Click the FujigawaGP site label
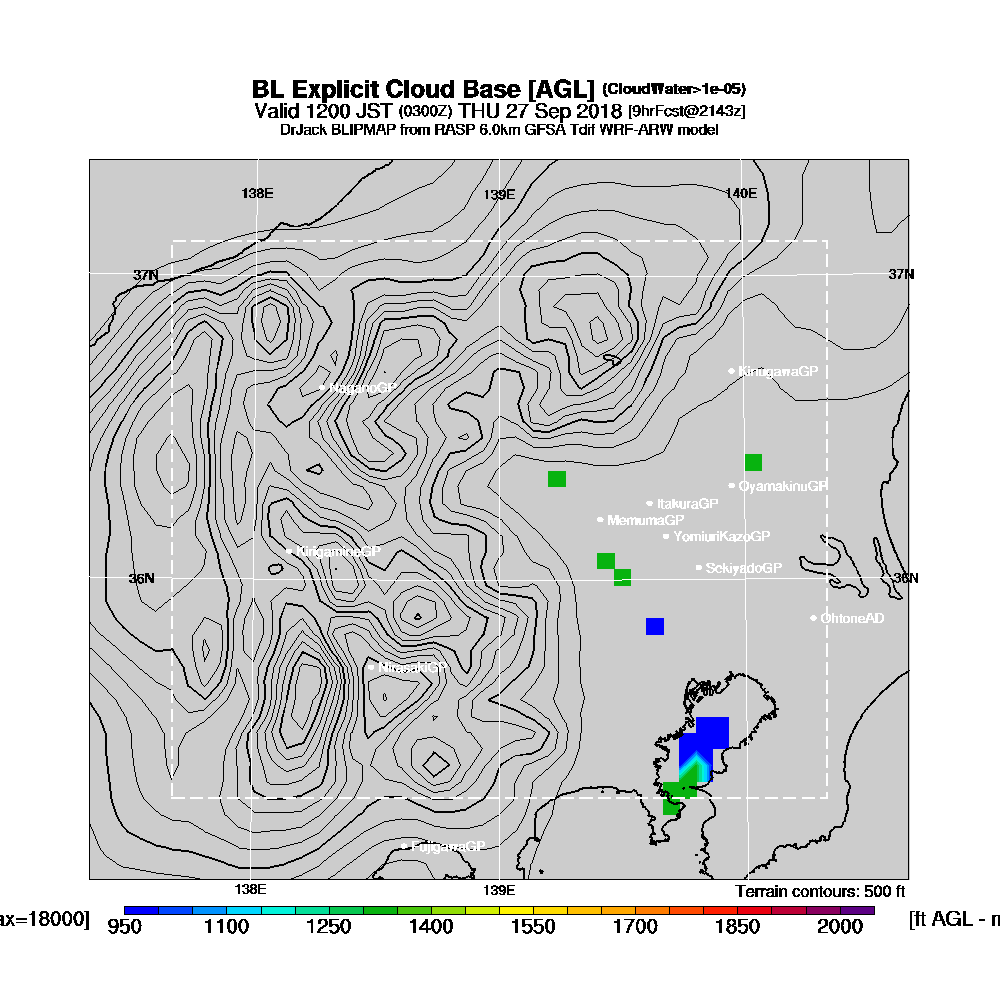 tap(448, 846)
